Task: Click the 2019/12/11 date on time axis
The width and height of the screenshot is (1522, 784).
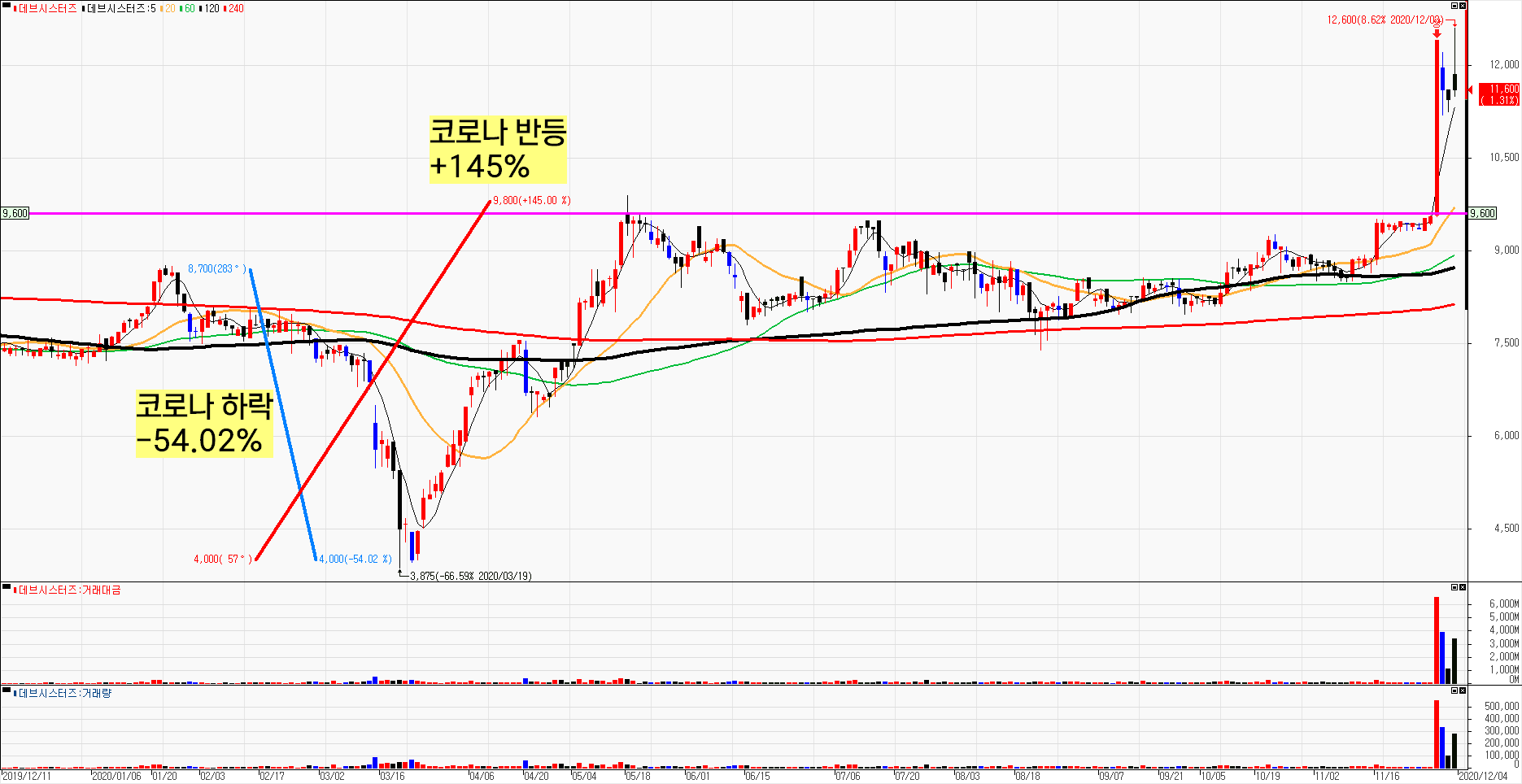Action: click(x=26, y=776)
